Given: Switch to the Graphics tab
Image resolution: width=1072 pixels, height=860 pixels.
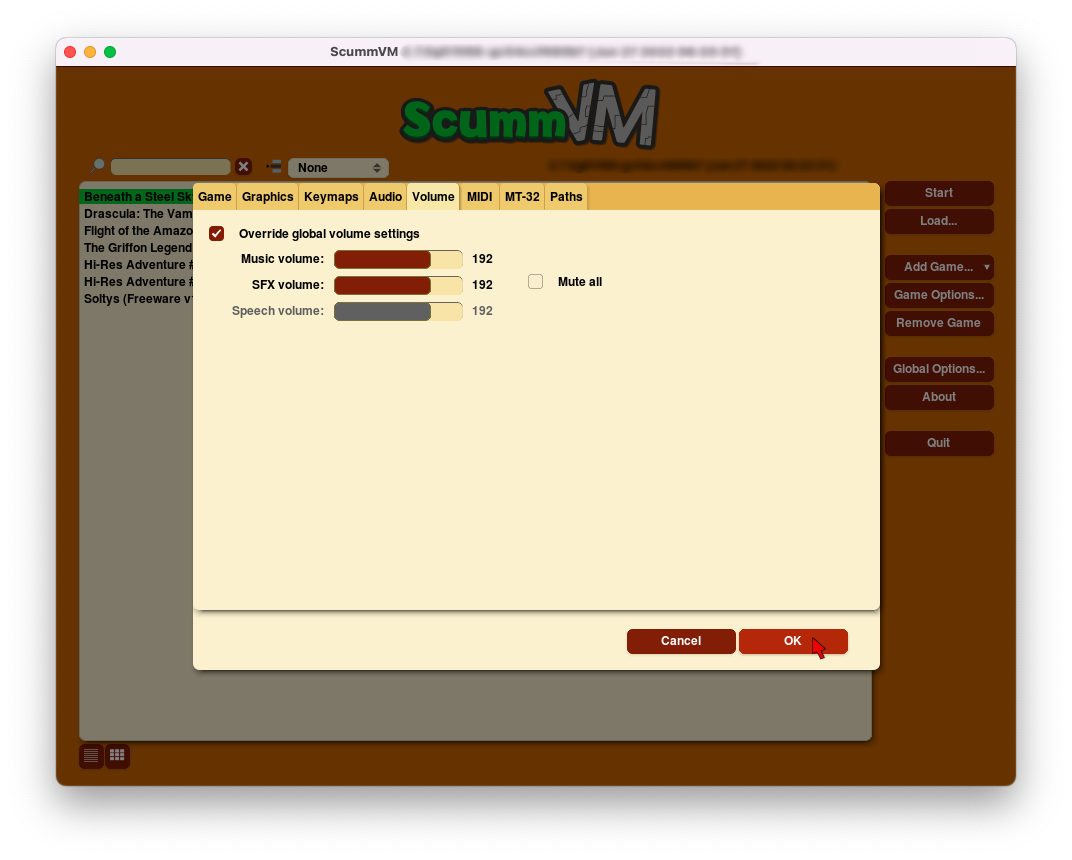Looking at the screenshot, I should point(267,197).
